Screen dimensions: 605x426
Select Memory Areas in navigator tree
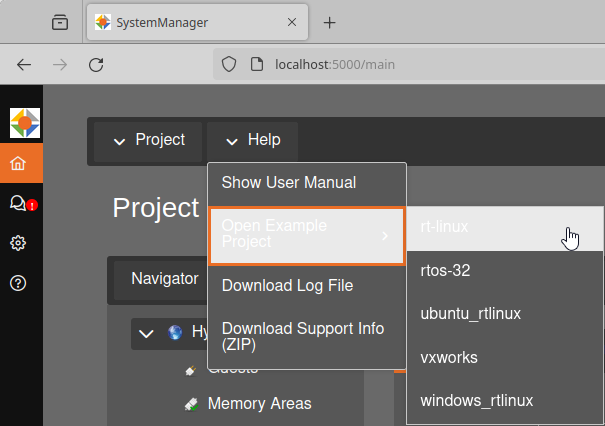[259, 404]
